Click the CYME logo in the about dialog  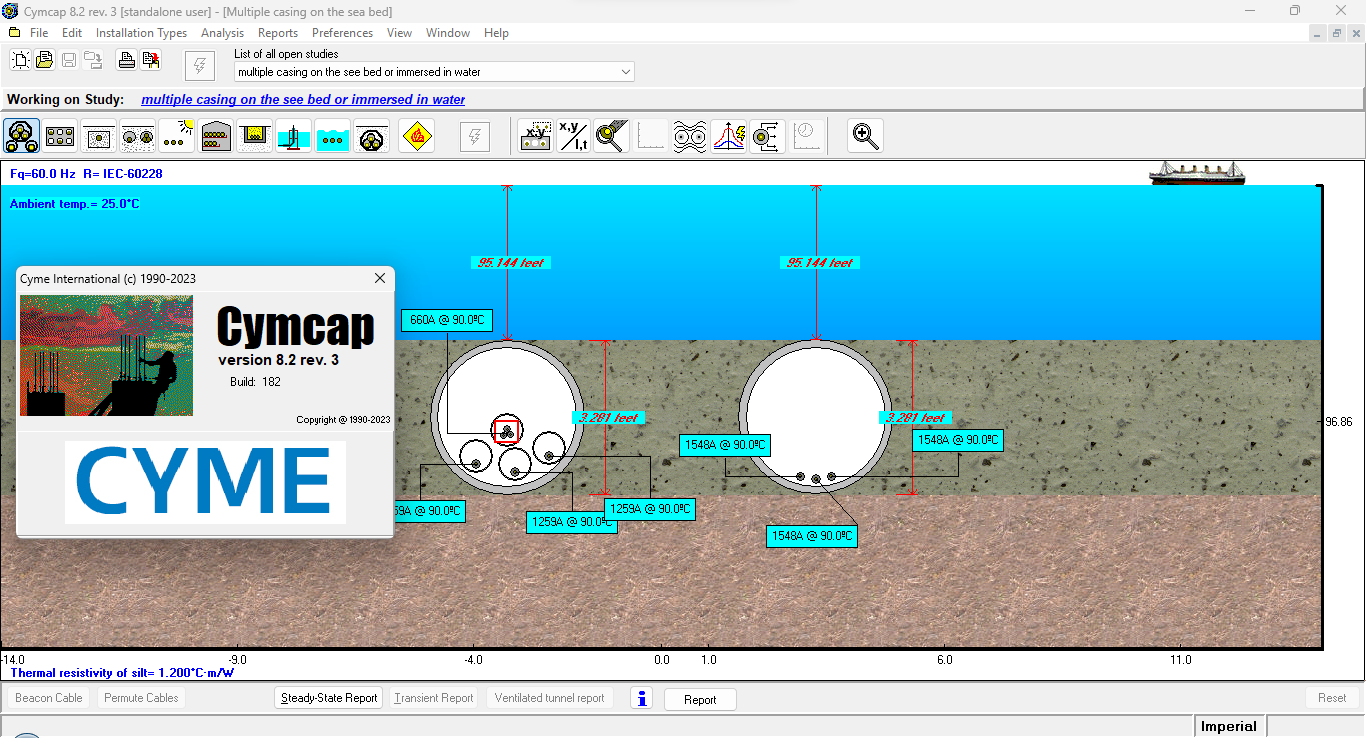(205, 482)
